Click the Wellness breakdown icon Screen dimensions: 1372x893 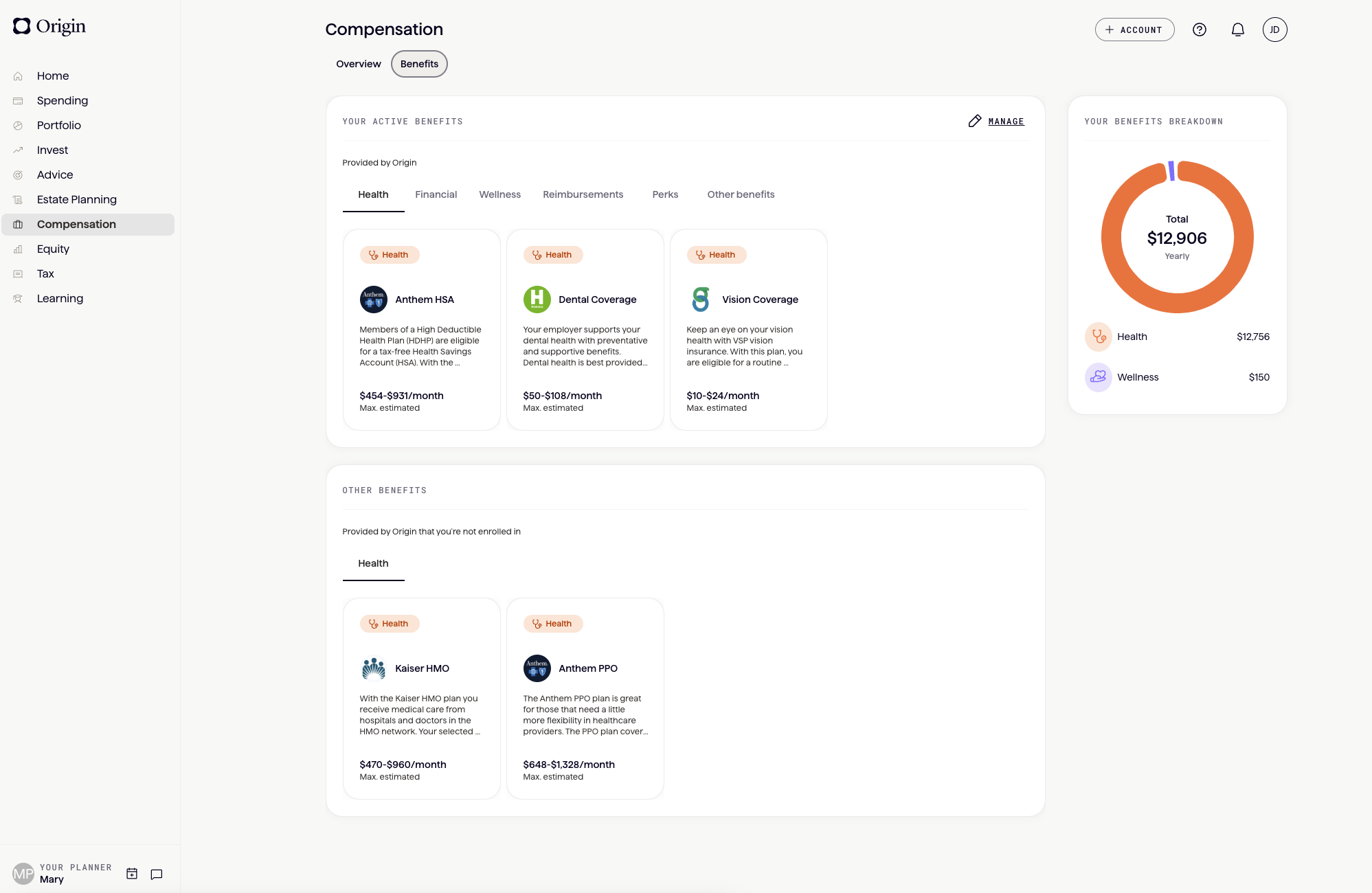coord(1098,377)
